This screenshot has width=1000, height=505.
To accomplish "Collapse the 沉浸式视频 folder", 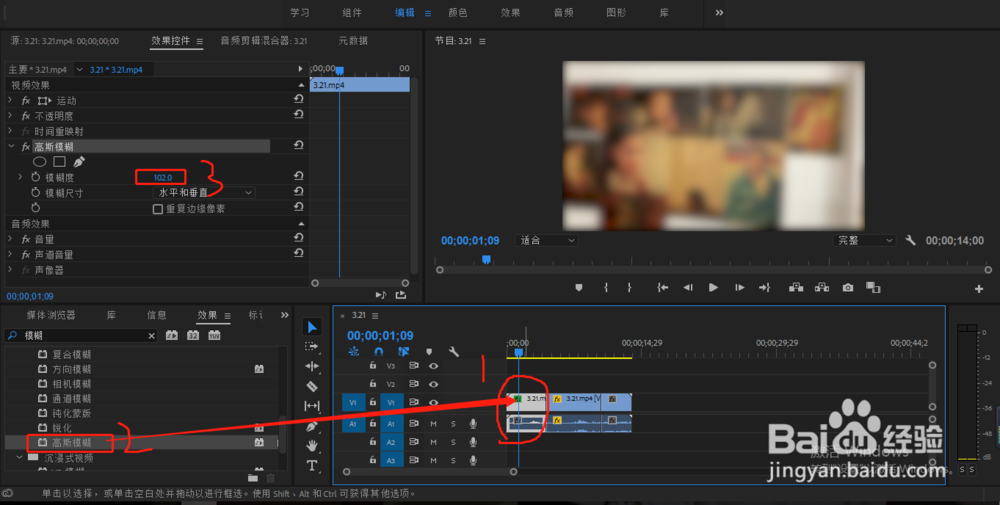I will tap(19, 457).
